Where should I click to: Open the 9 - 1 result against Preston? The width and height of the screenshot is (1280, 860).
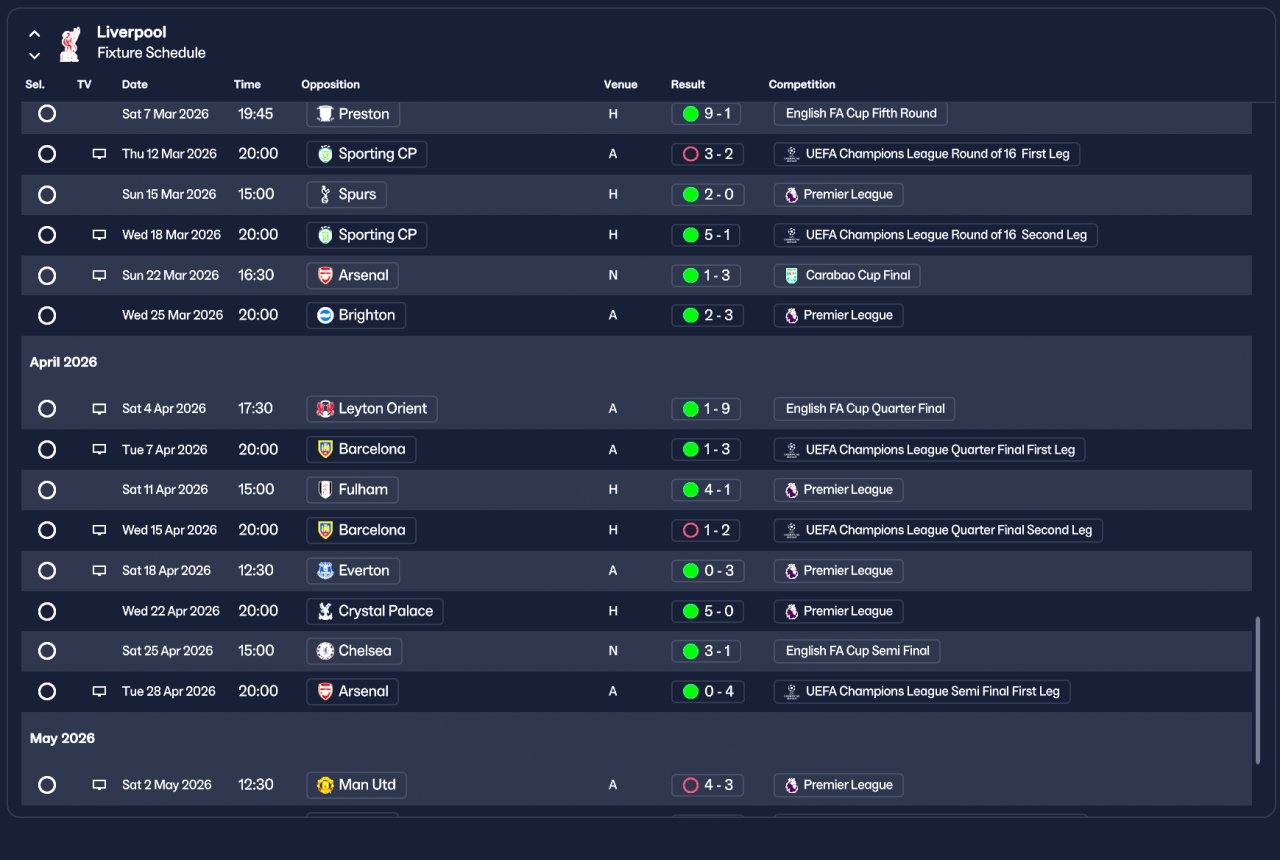(706, 114)
